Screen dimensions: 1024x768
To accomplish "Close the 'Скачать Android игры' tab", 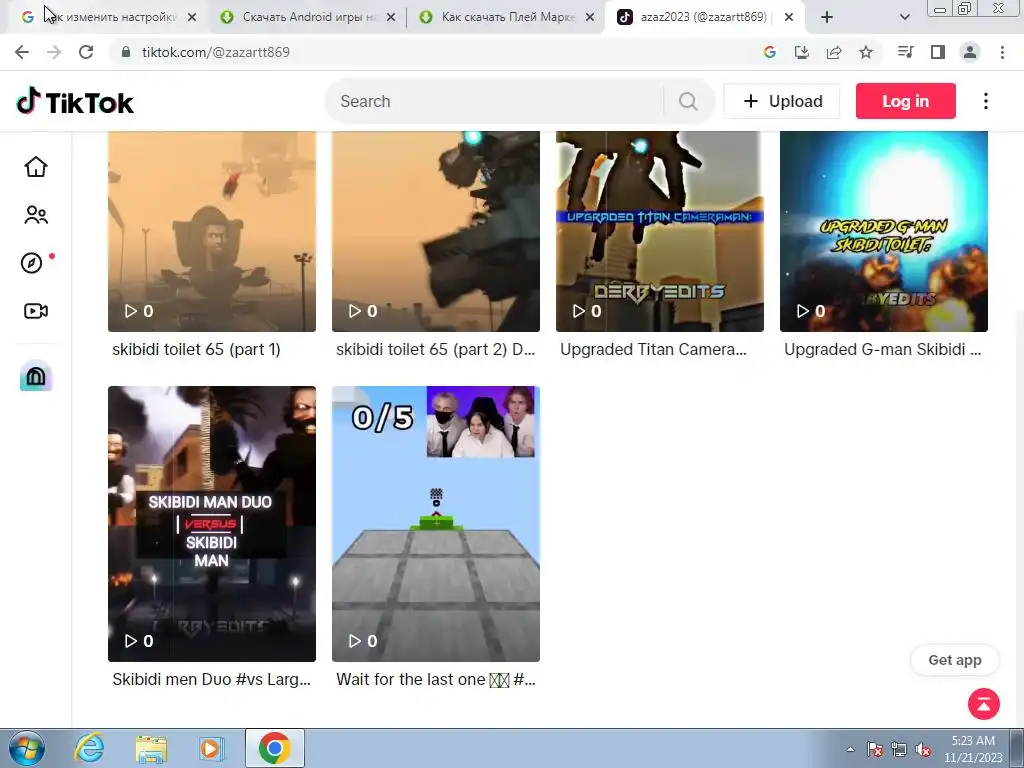I will point(391,18).
